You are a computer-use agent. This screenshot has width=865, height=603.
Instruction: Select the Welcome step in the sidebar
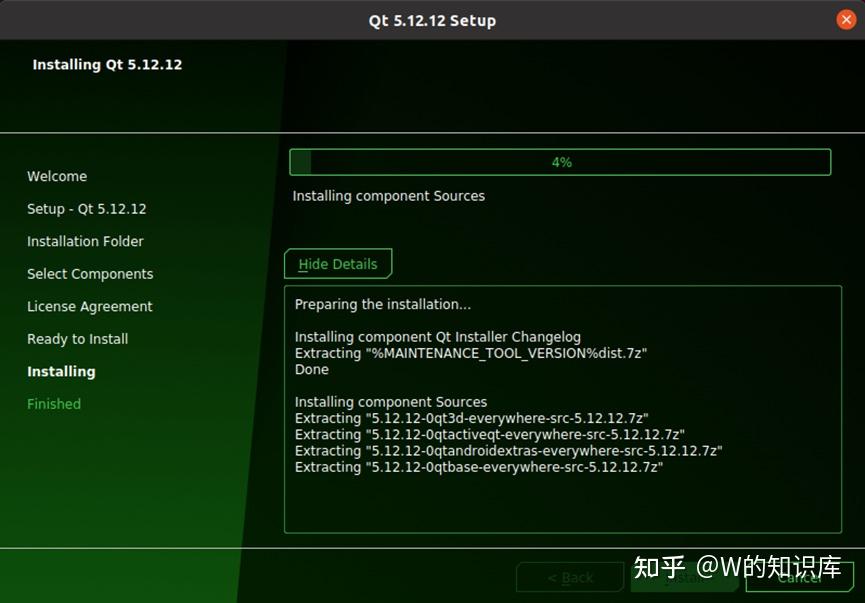pos(57,176)
